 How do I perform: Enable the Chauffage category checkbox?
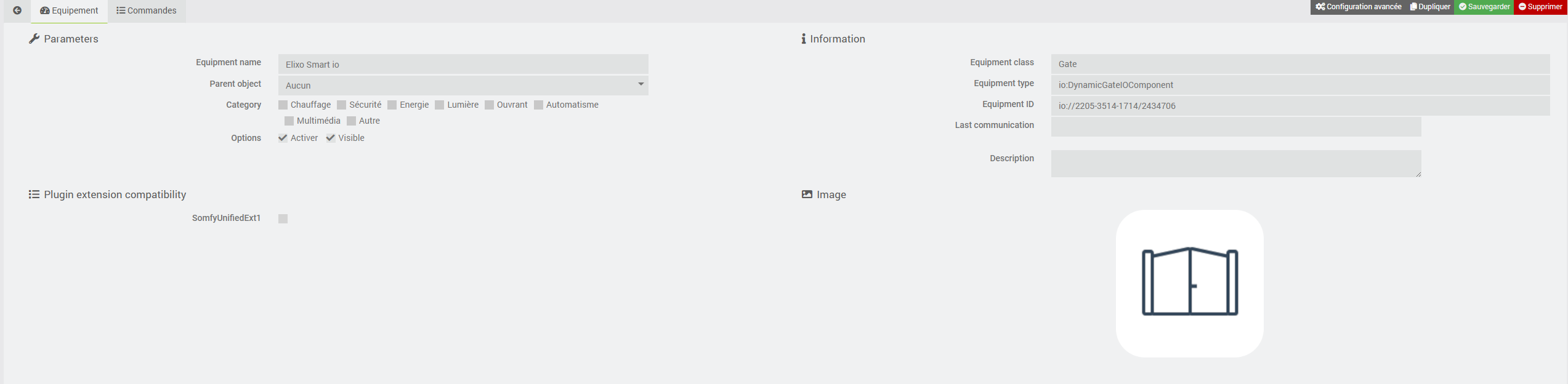point(283,105)
